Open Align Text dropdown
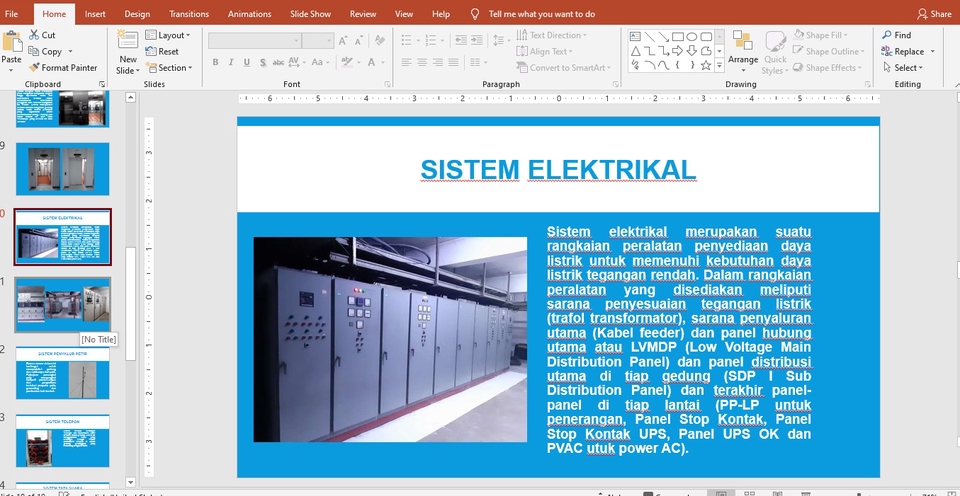 [x=545, y=51]
